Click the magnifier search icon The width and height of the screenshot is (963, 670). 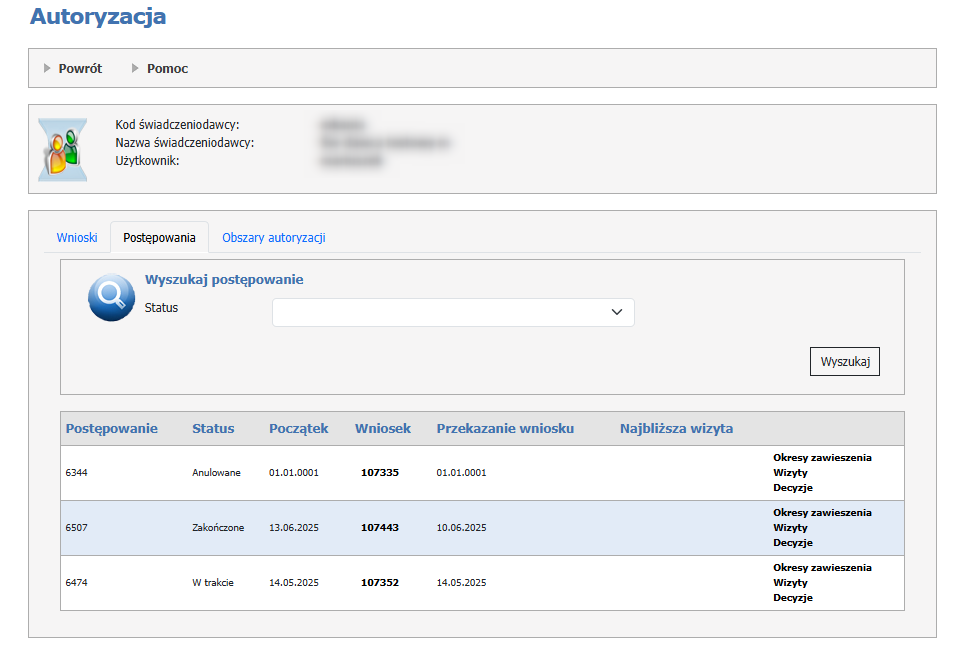tap(111, 297)
